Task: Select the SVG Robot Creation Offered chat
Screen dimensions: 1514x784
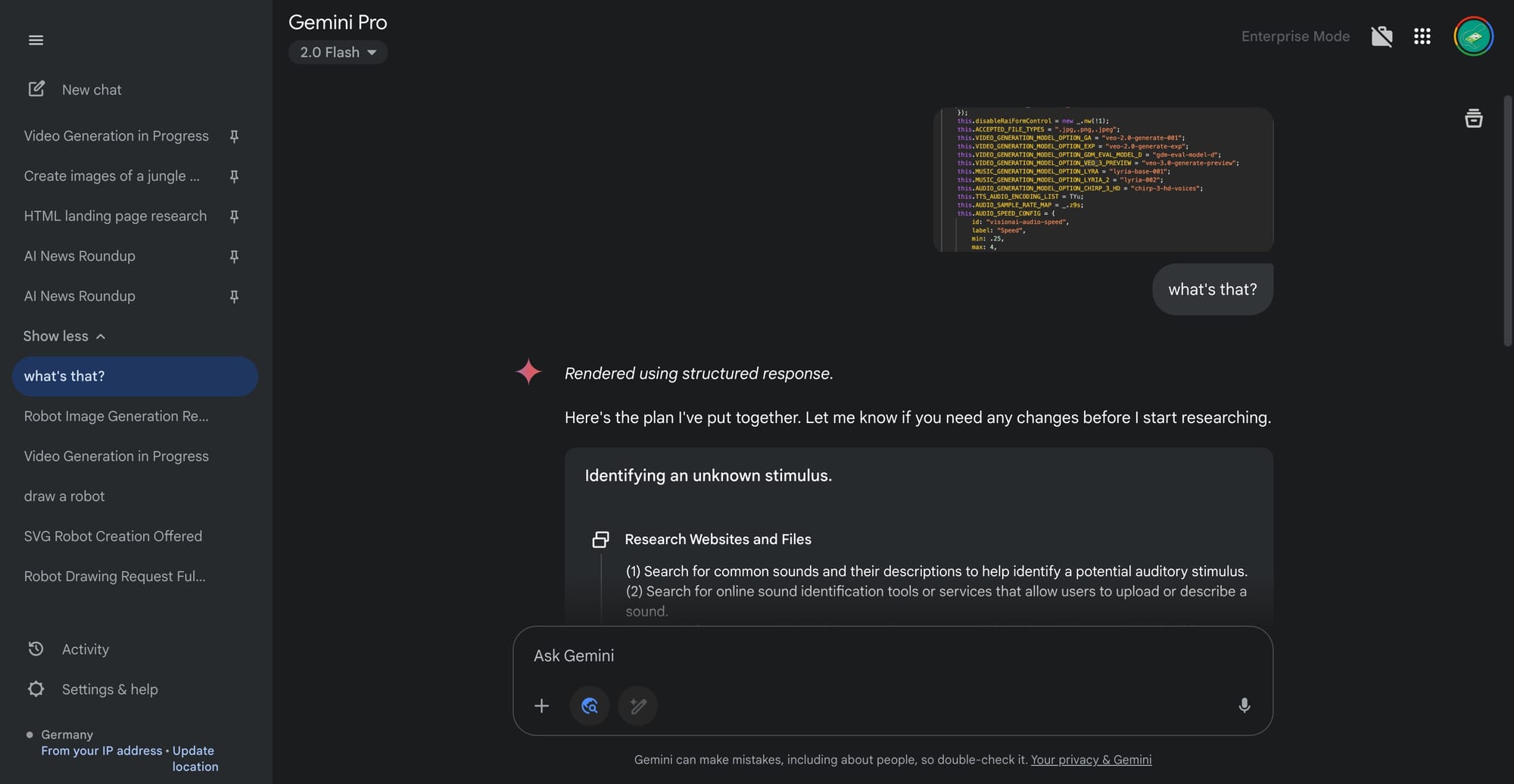Action: pos(113,537)
